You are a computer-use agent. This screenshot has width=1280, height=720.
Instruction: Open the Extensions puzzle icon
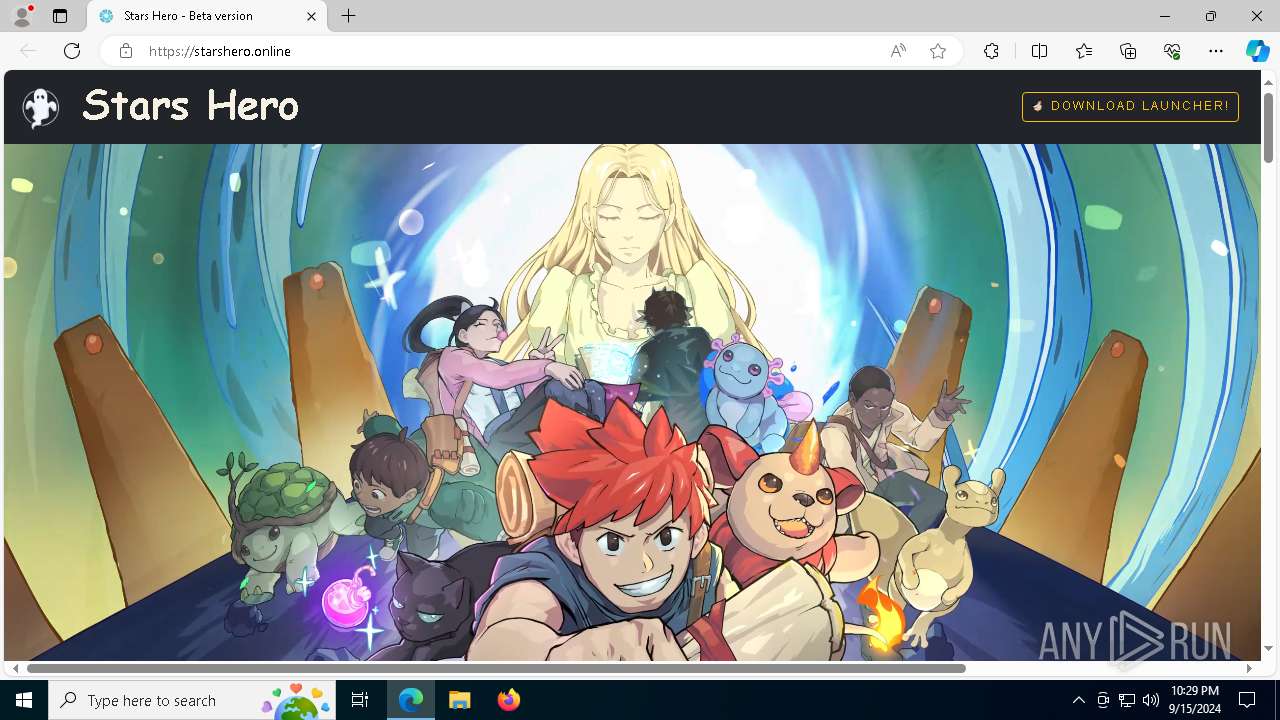991,51
